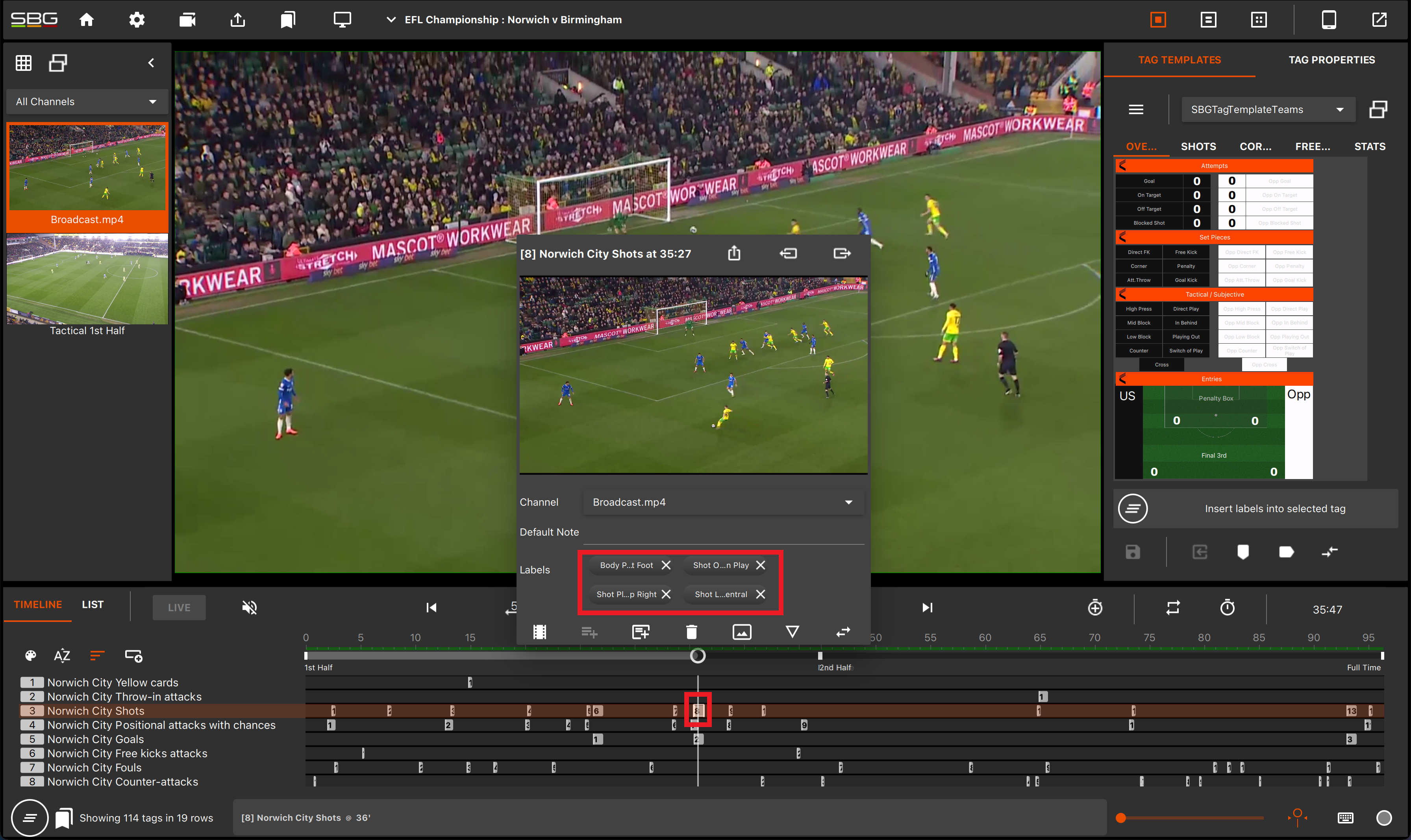Click the Counter tag button
Image resolution: width=1411 pixels, height=840 pixels.
point(1138,351)
